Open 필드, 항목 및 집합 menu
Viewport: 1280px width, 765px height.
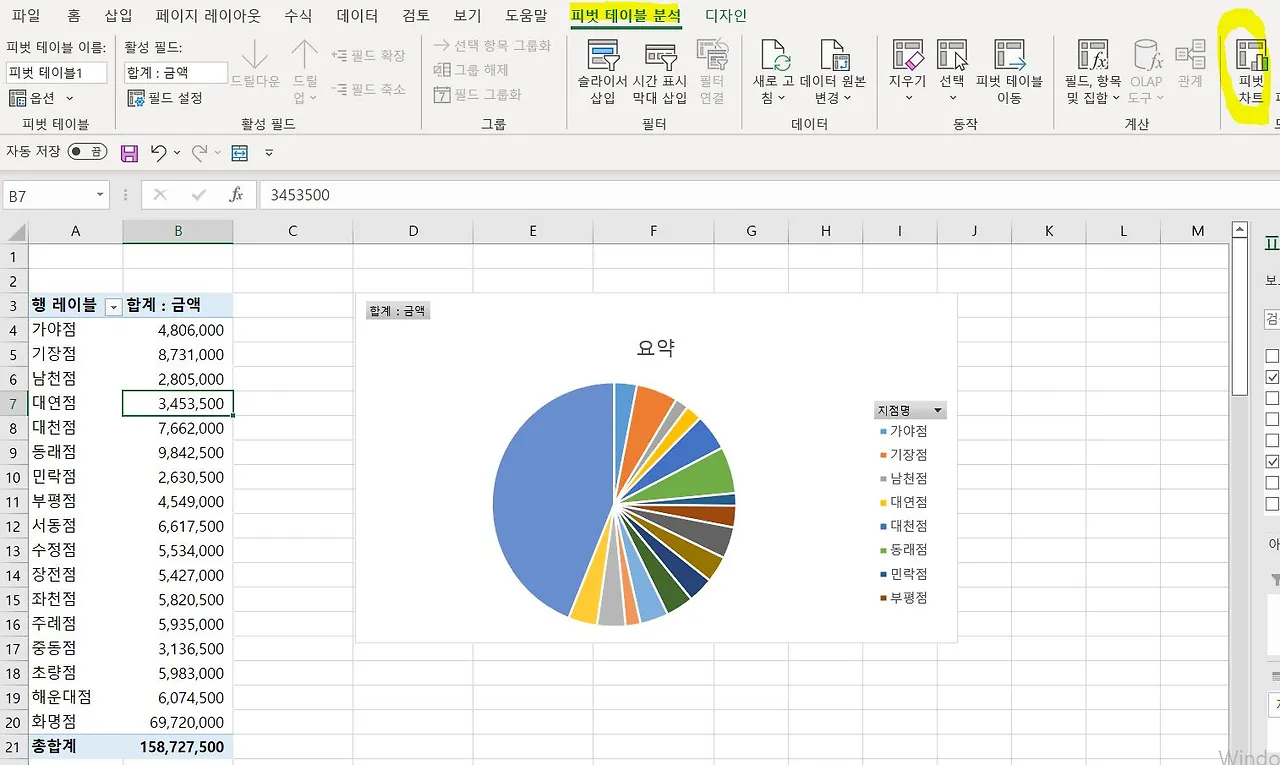(1093, 72)
